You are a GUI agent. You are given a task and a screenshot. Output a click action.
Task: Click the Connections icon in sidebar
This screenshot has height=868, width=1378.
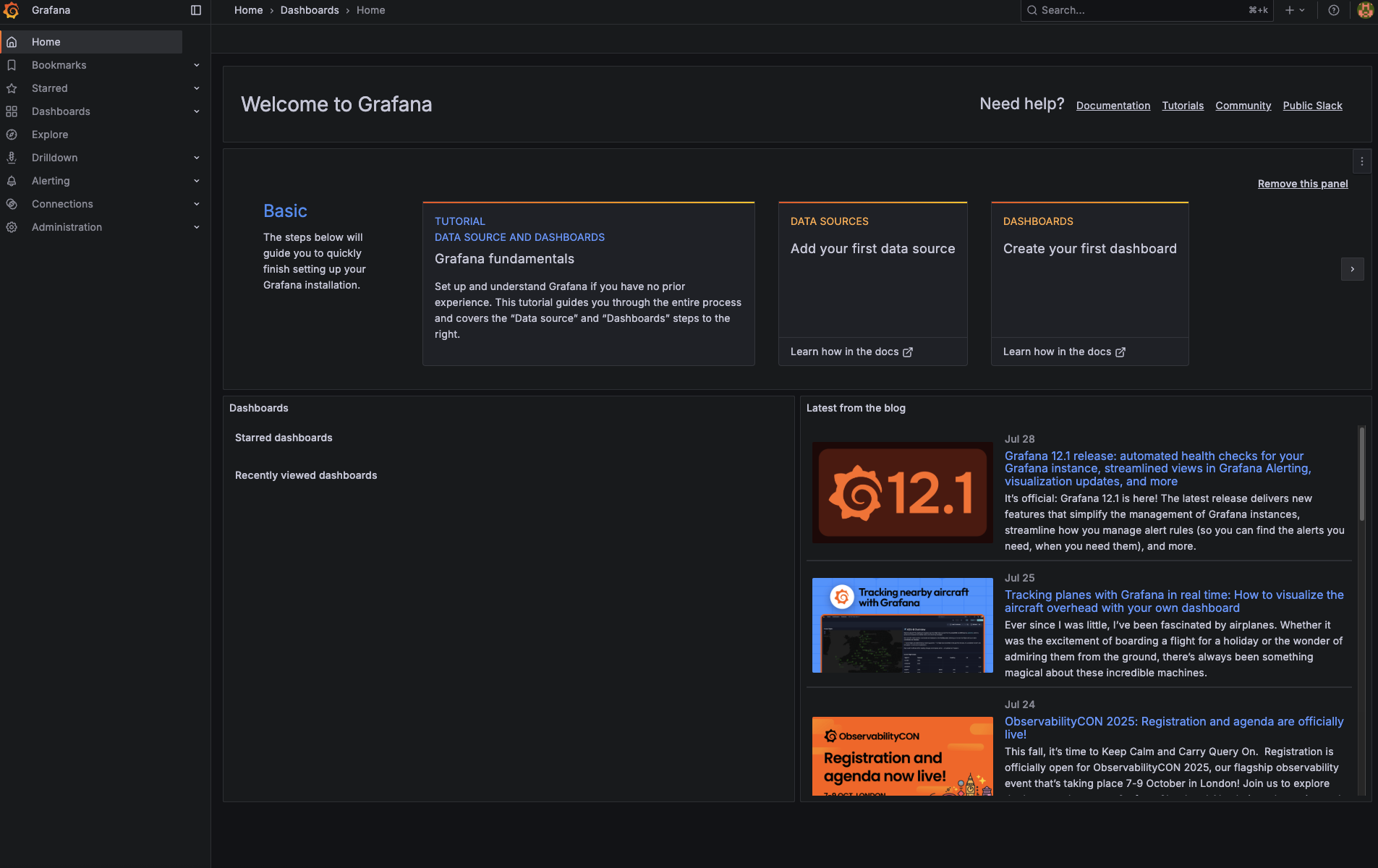[12, 204]
